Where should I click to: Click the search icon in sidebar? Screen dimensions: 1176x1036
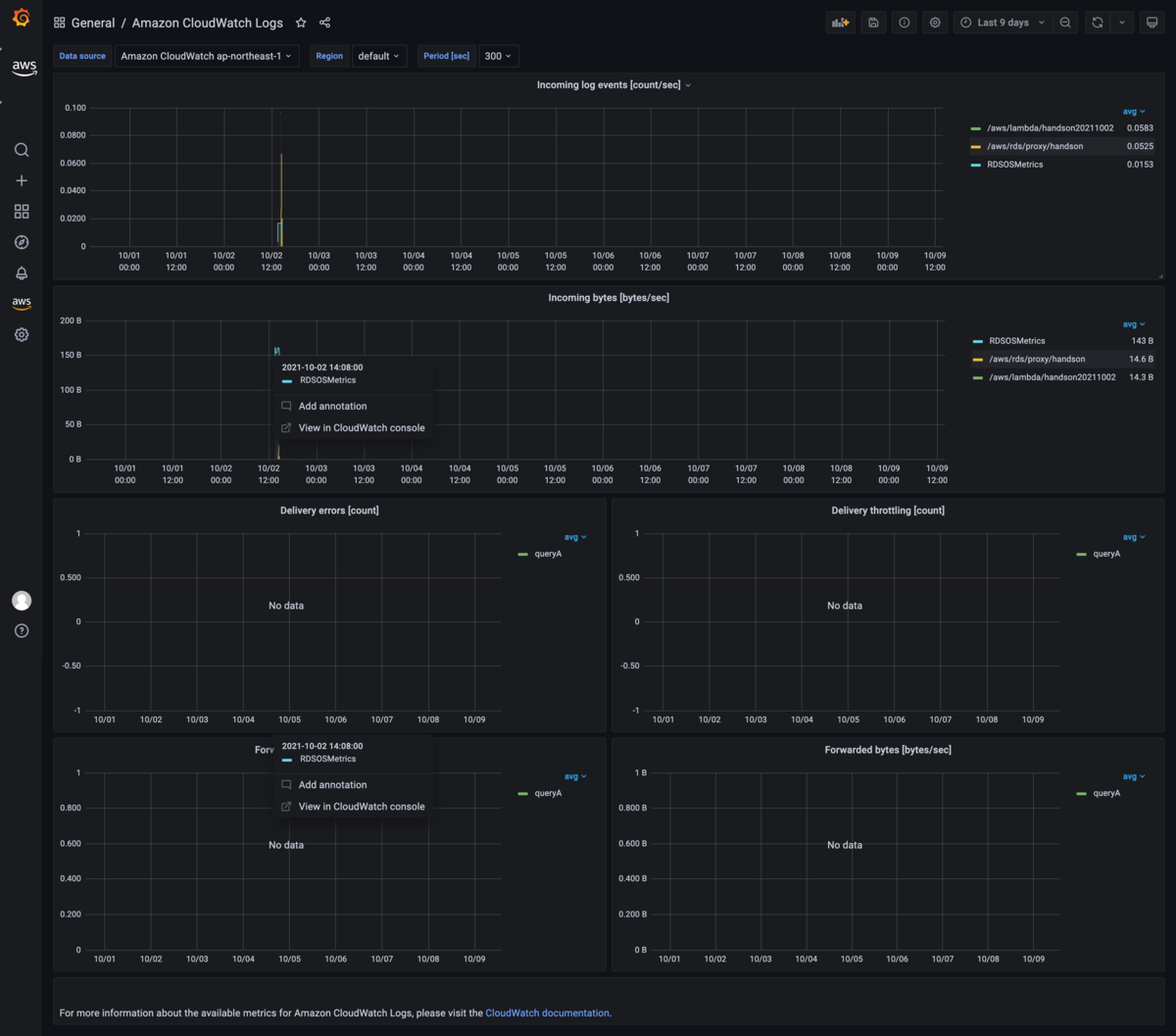tap(22, 150)
